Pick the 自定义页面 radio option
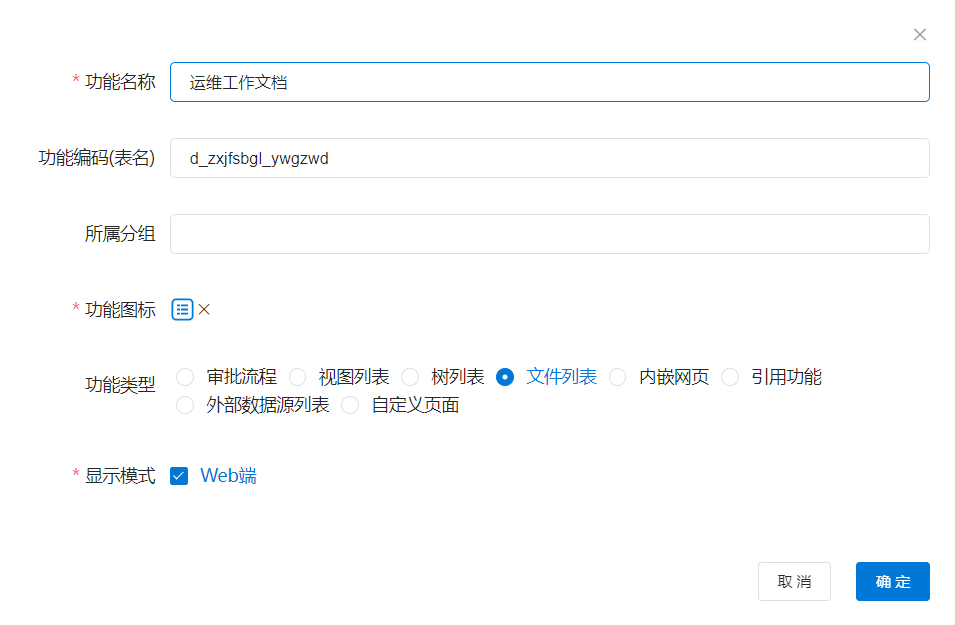This screenshot has height=625, width=955. coord(350,405)
